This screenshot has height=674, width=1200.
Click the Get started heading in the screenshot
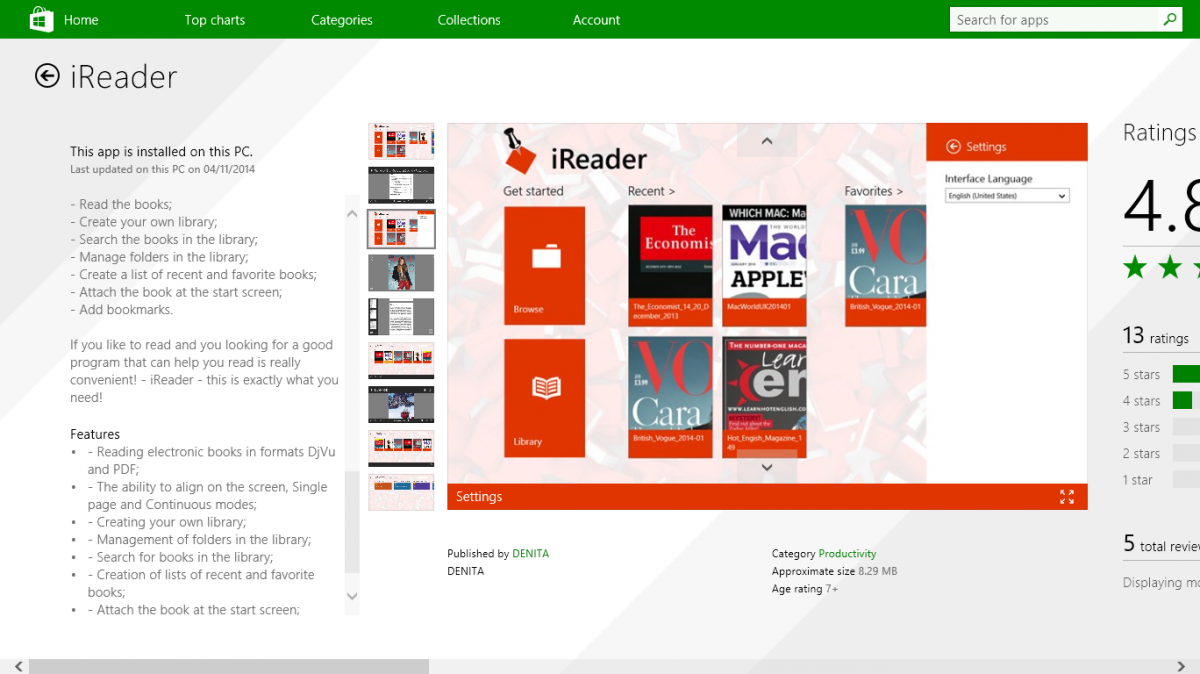point(533,191)
